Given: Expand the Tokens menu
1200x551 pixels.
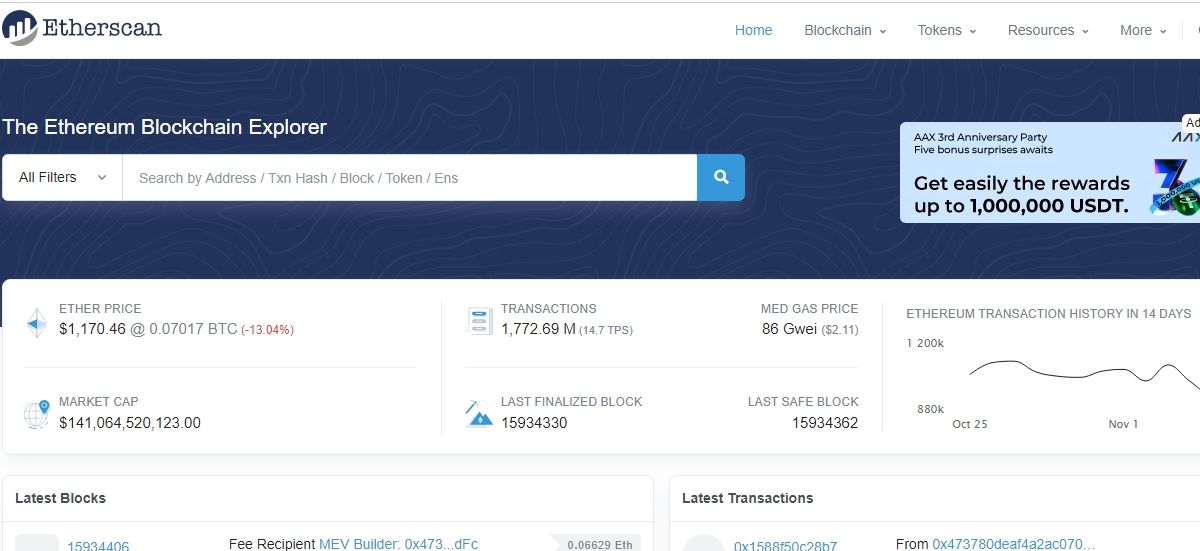Looking at the screenshot, I should (946, 30).
